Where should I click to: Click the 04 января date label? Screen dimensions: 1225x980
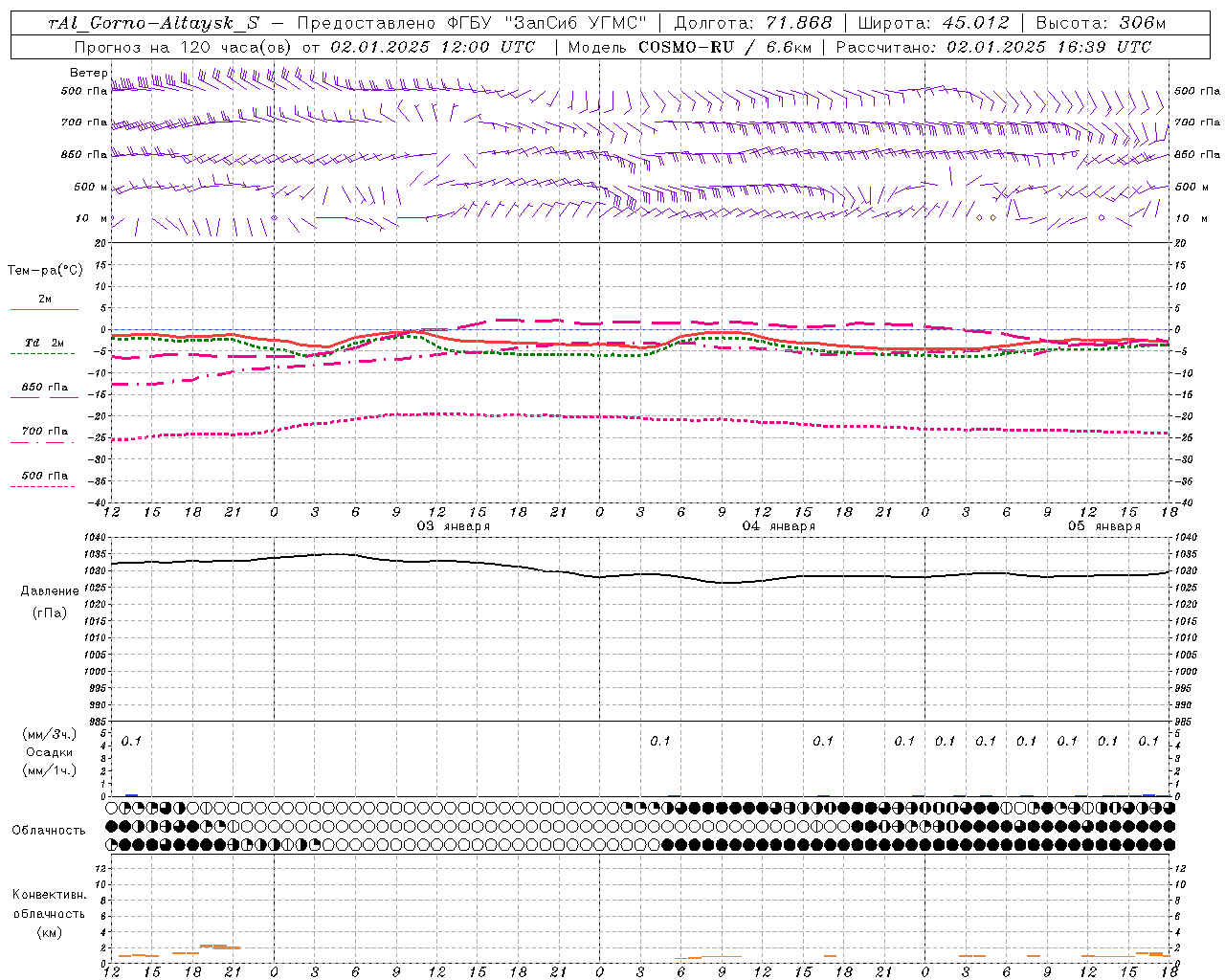click(779, 526)
